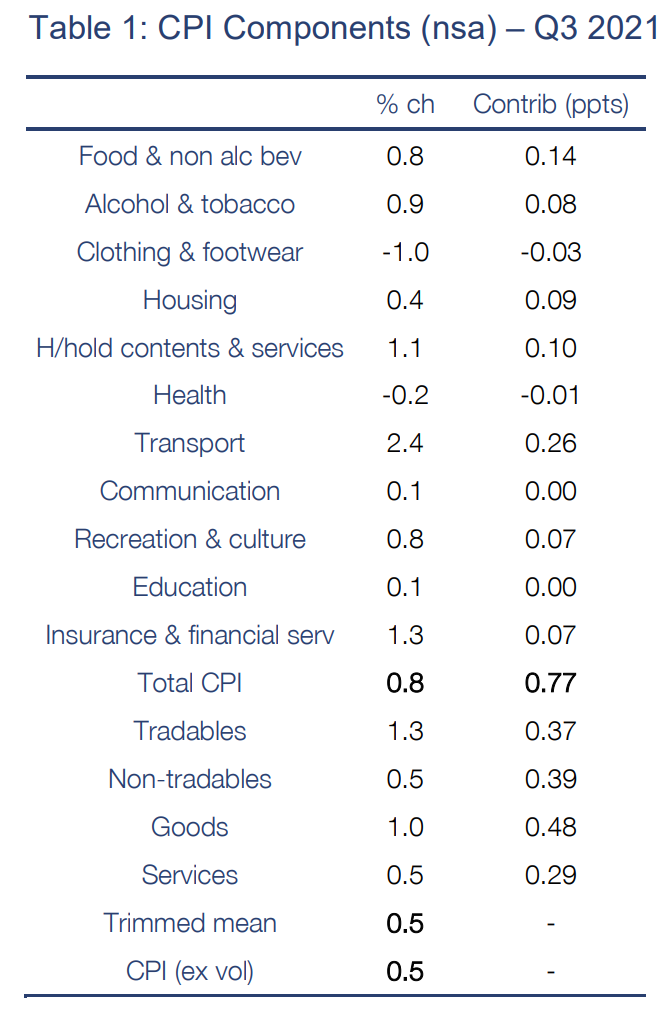Select the Goods contribution value 0.48

coord(550,827)
